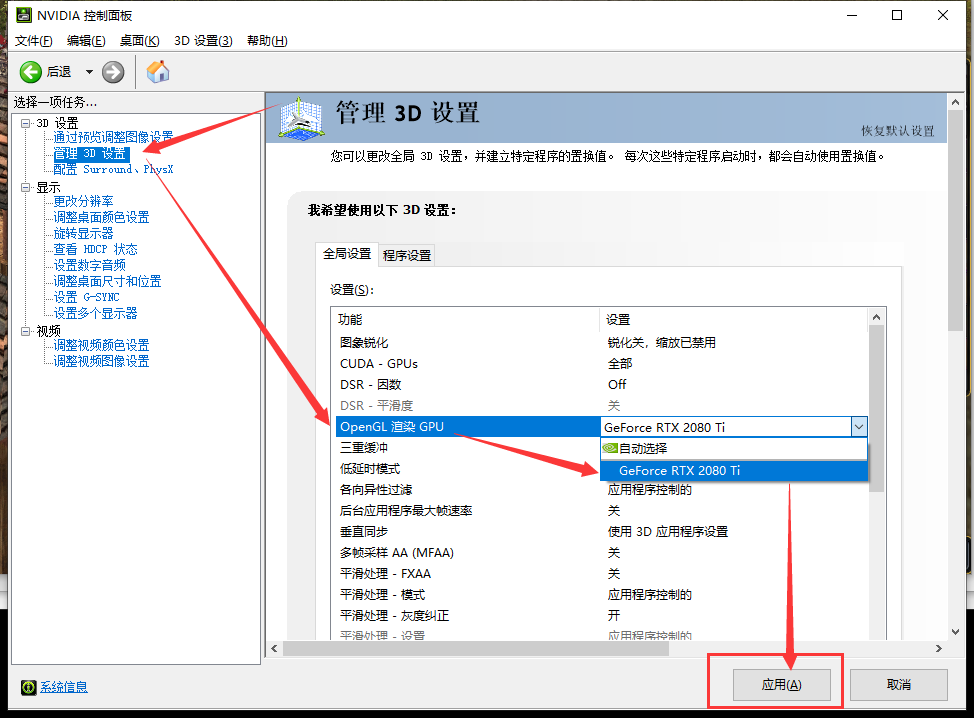Viewport: 974px width, 718px height.
Task: Select the 各向异性过滤 settings row
Action: [x=601, y=490]
